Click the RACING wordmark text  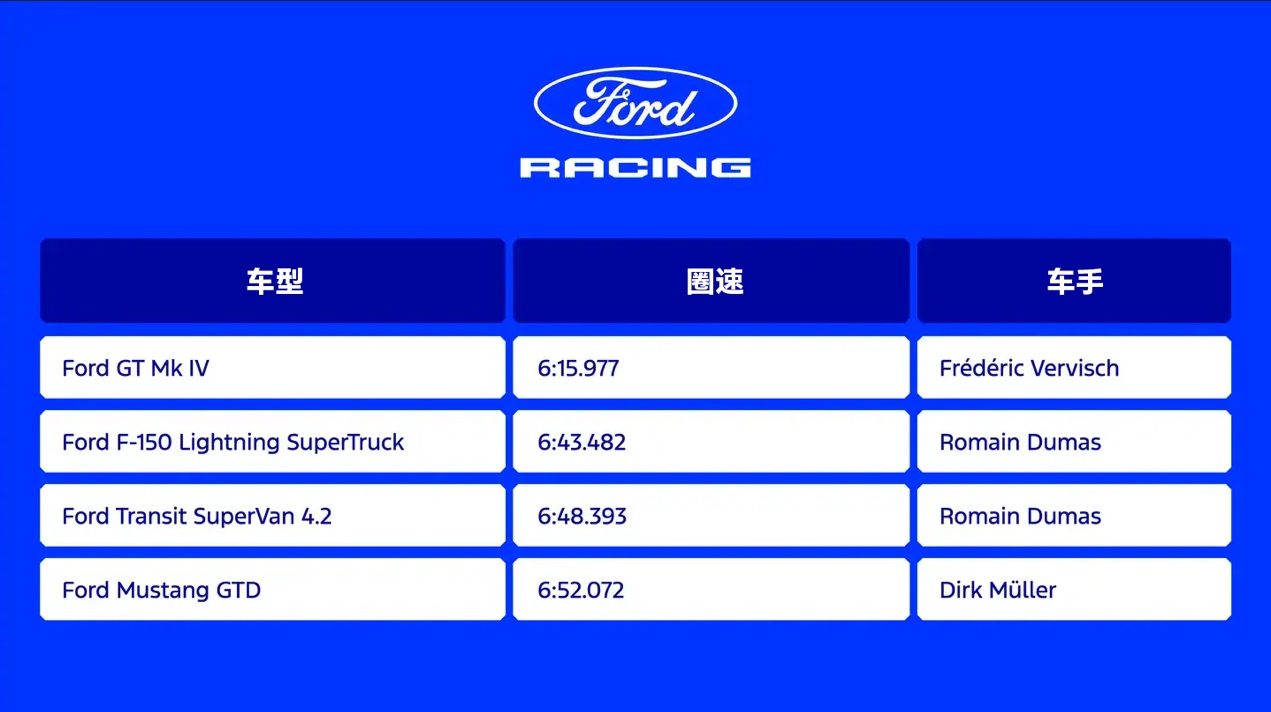635,167
